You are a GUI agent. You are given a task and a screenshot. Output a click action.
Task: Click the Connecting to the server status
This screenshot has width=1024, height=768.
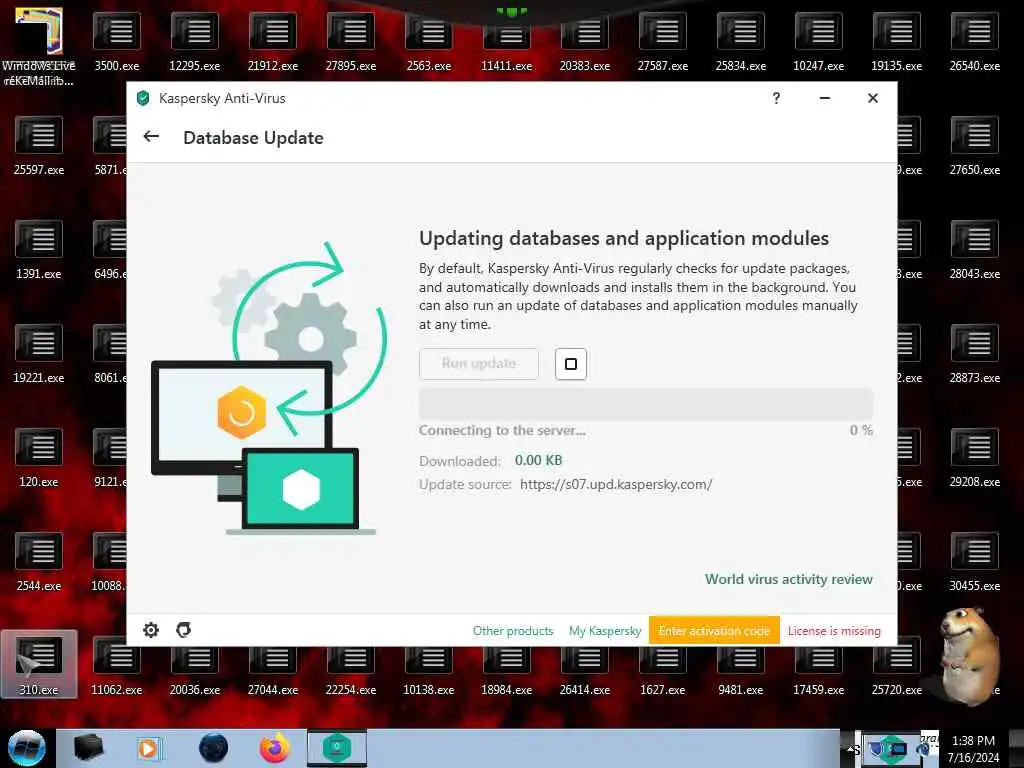coord(502,430)
